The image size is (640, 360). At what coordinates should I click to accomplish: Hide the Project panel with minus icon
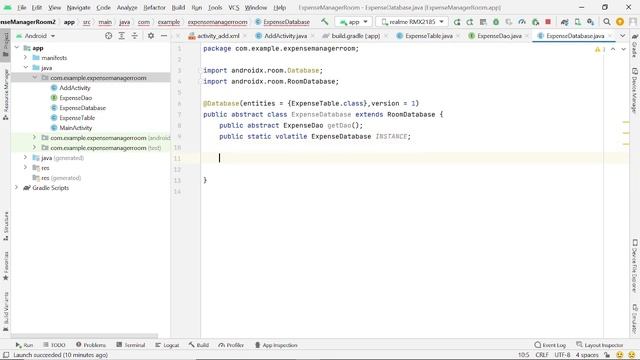click(164, 36)
